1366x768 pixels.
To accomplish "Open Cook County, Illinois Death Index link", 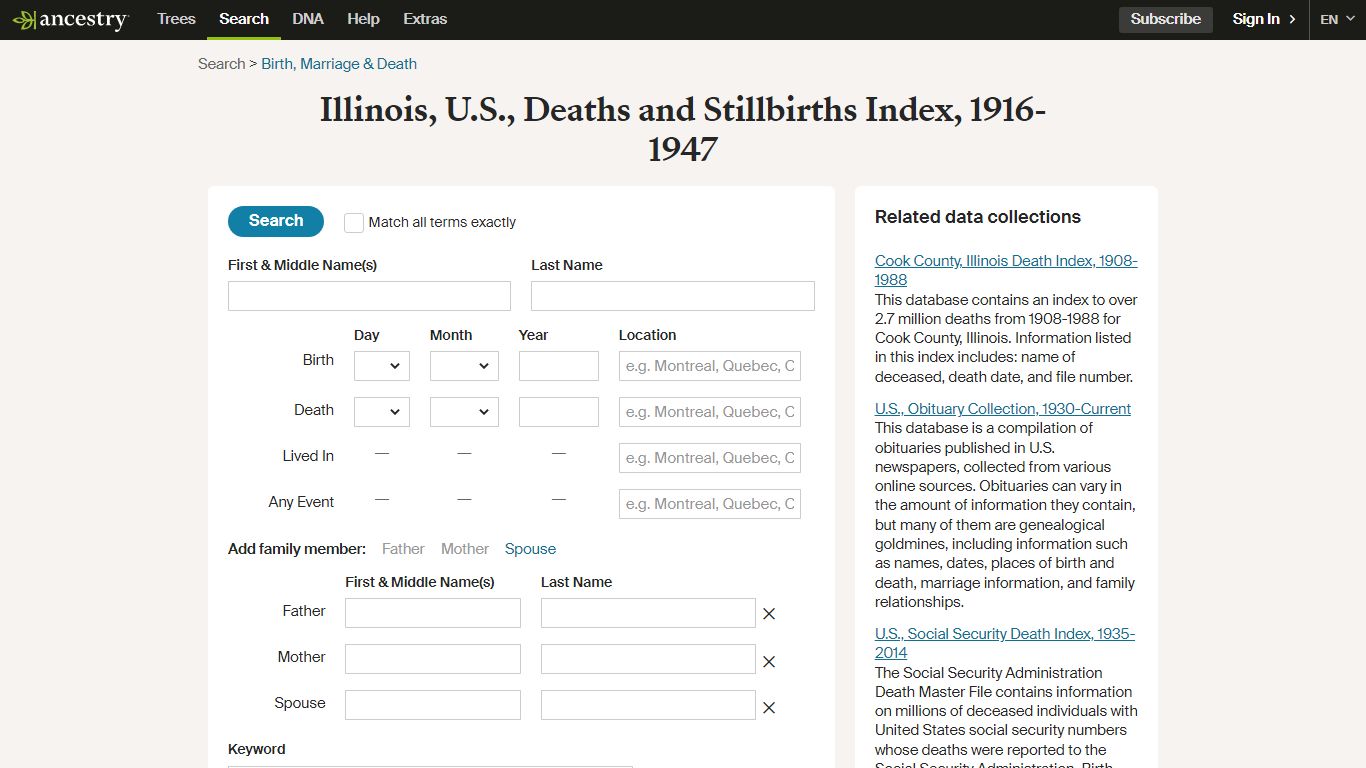I will click(x=1006, y=270).
